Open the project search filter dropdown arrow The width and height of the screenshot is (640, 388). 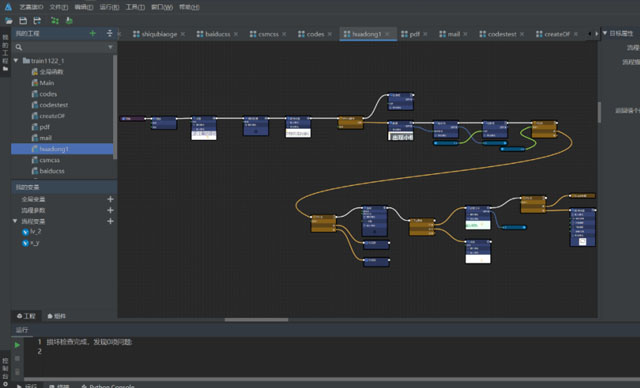(110, 47)
